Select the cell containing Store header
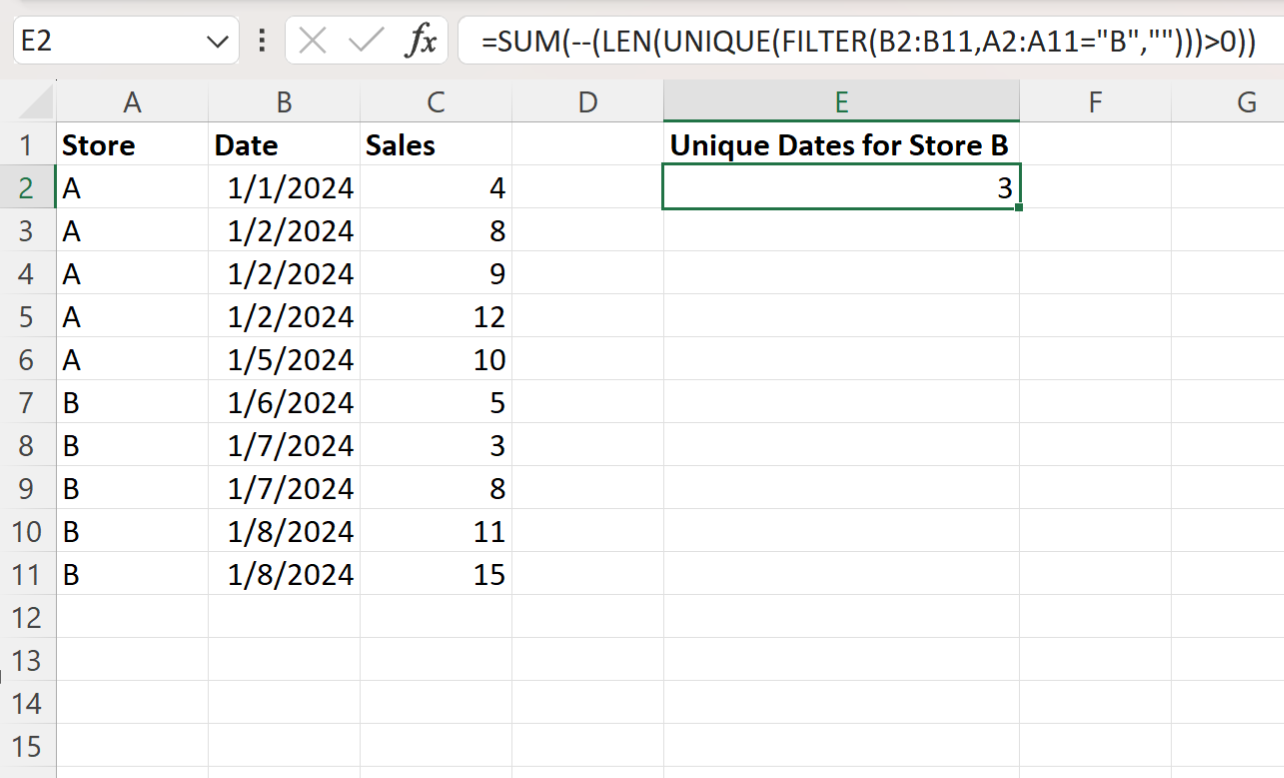The image size is (1284, 778). (132, 145)
